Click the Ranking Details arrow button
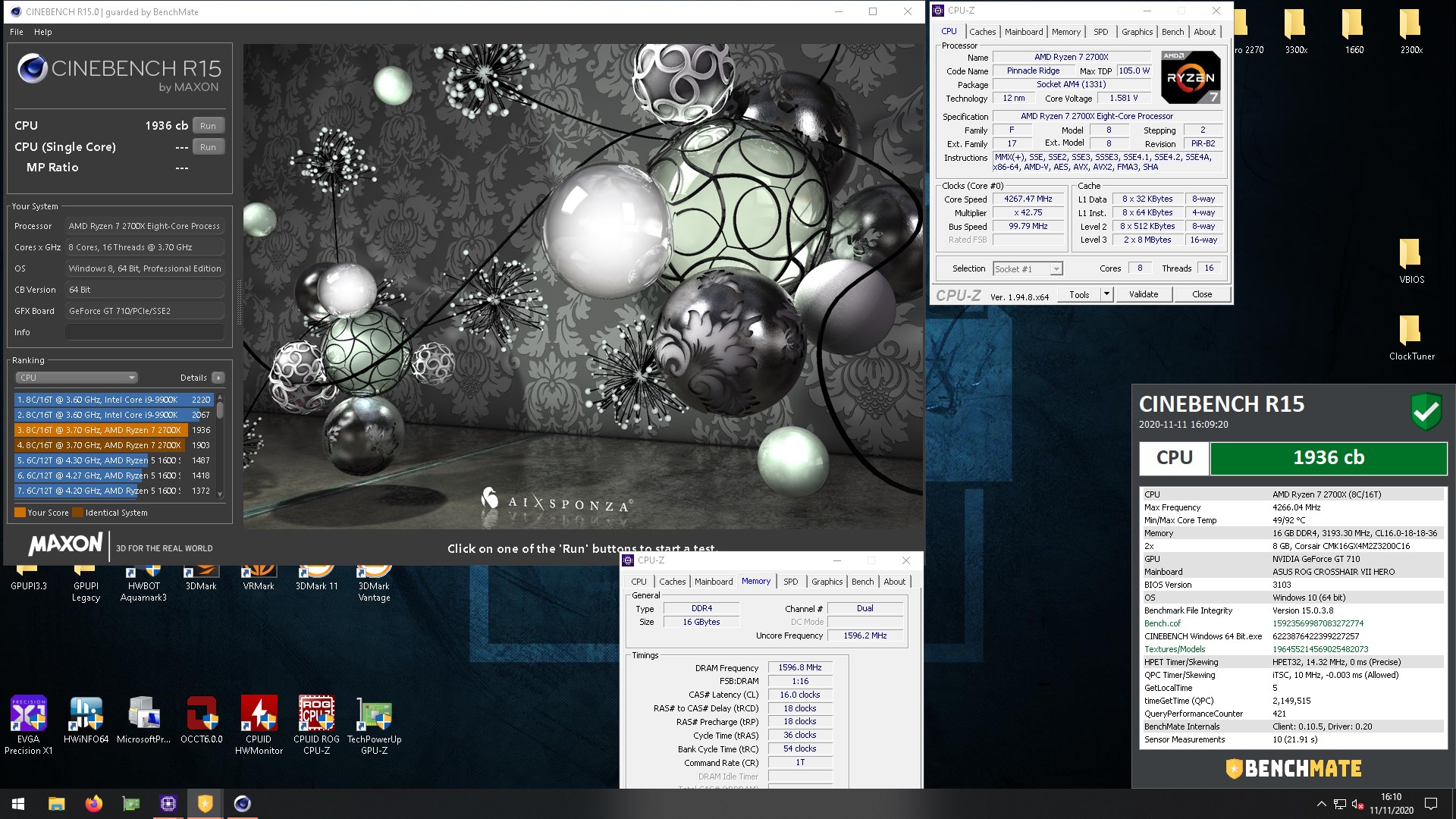This screenshot has height=819, width=1456. [x=218, y=378]
